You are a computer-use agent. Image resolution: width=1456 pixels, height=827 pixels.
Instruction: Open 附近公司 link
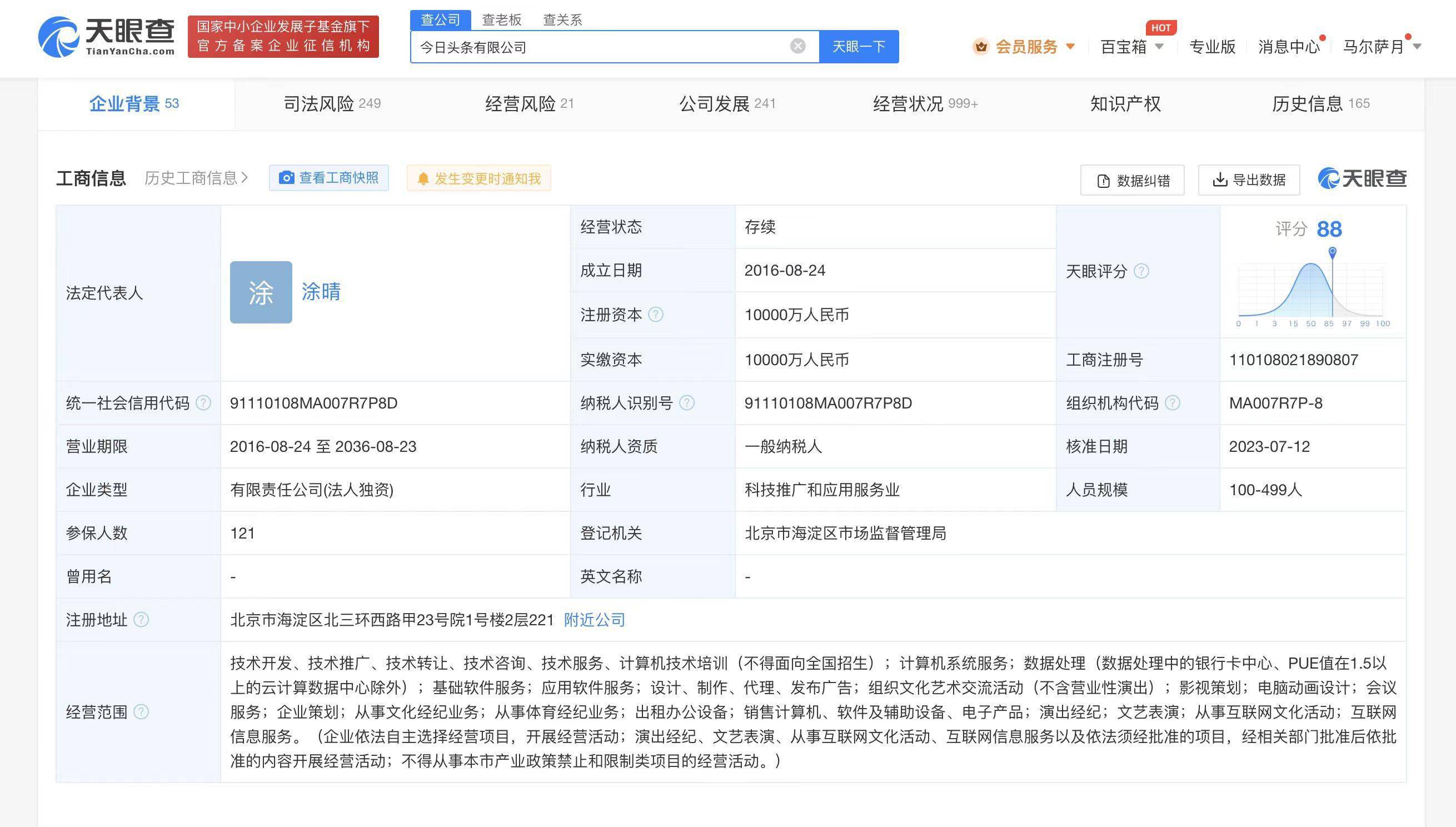click(x=594, y=619)
